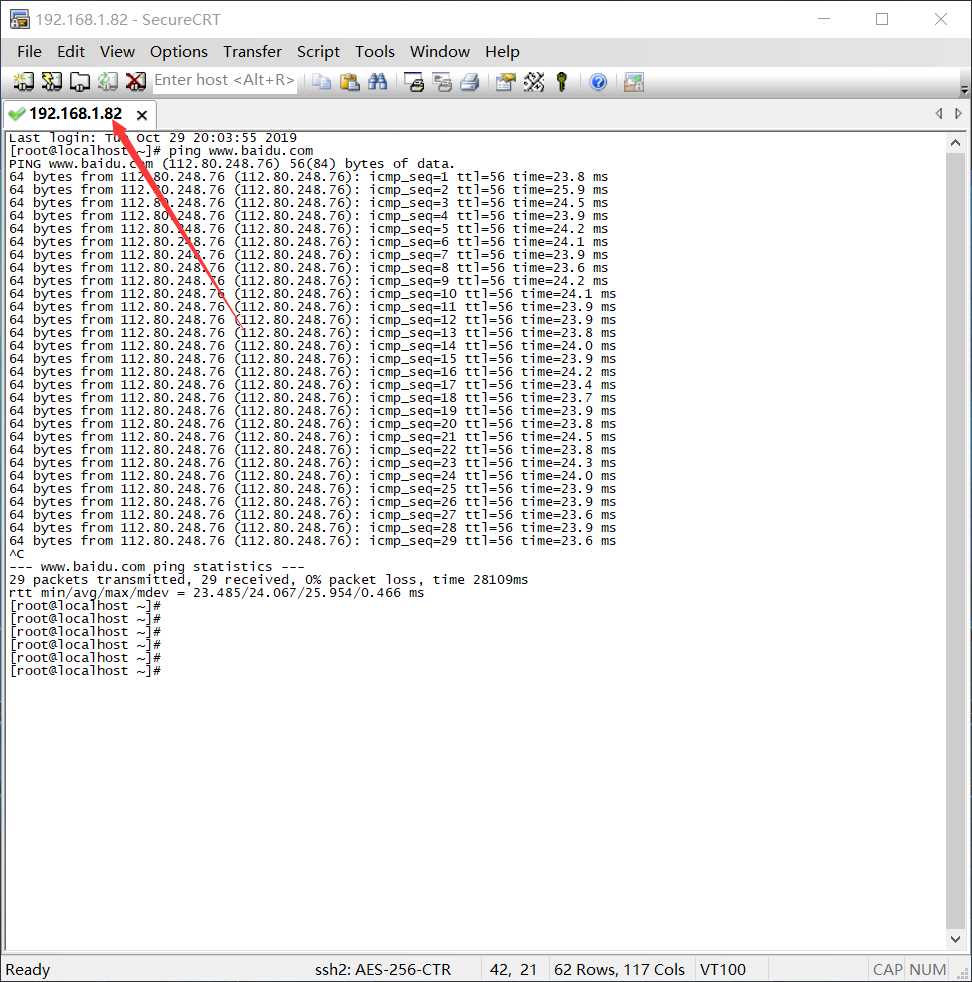Viewport: 972px width, 982px height.
Task: Click the Copy toolbar icon
Action: point(321,82)
